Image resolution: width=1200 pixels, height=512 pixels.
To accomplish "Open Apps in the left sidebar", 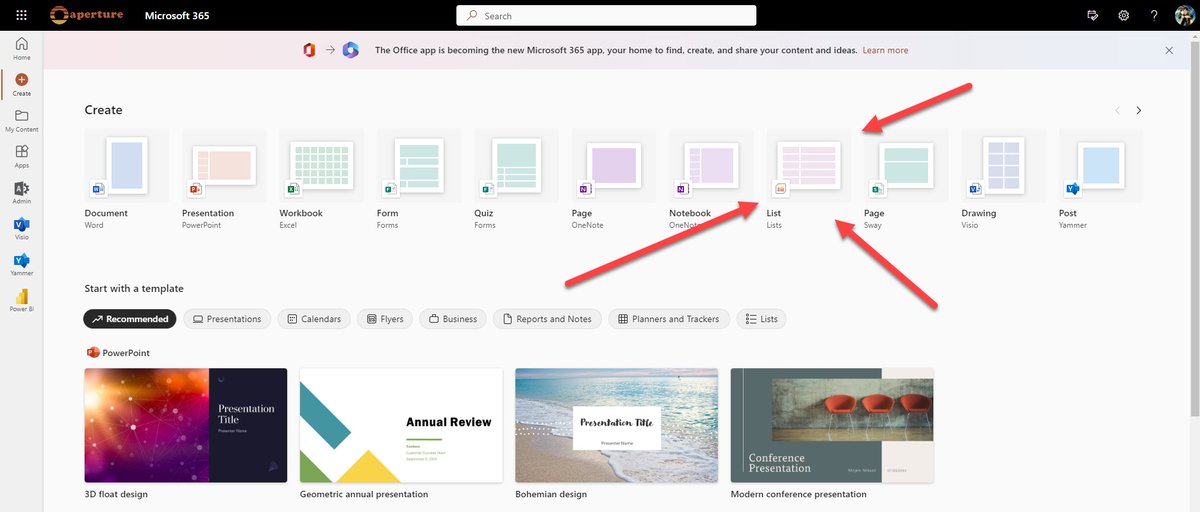I will (21, 156).
